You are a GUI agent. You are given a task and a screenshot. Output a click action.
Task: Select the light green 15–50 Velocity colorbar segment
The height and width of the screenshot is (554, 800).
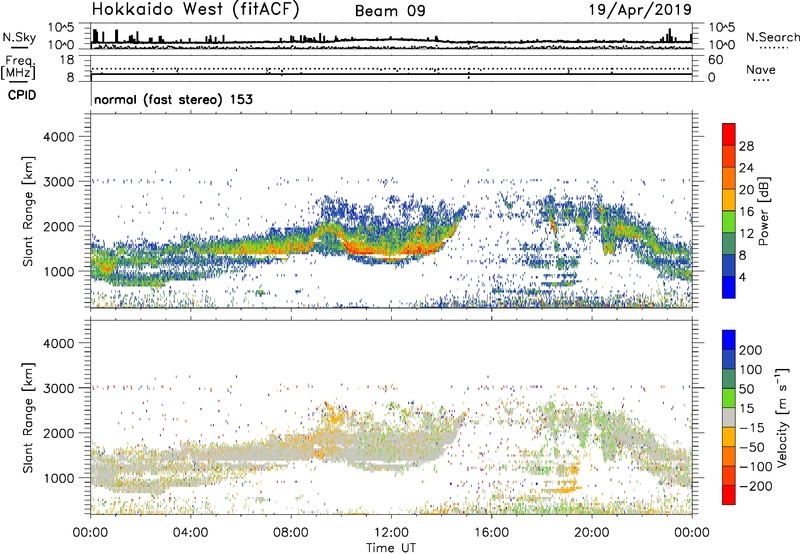tap(729, 398)
